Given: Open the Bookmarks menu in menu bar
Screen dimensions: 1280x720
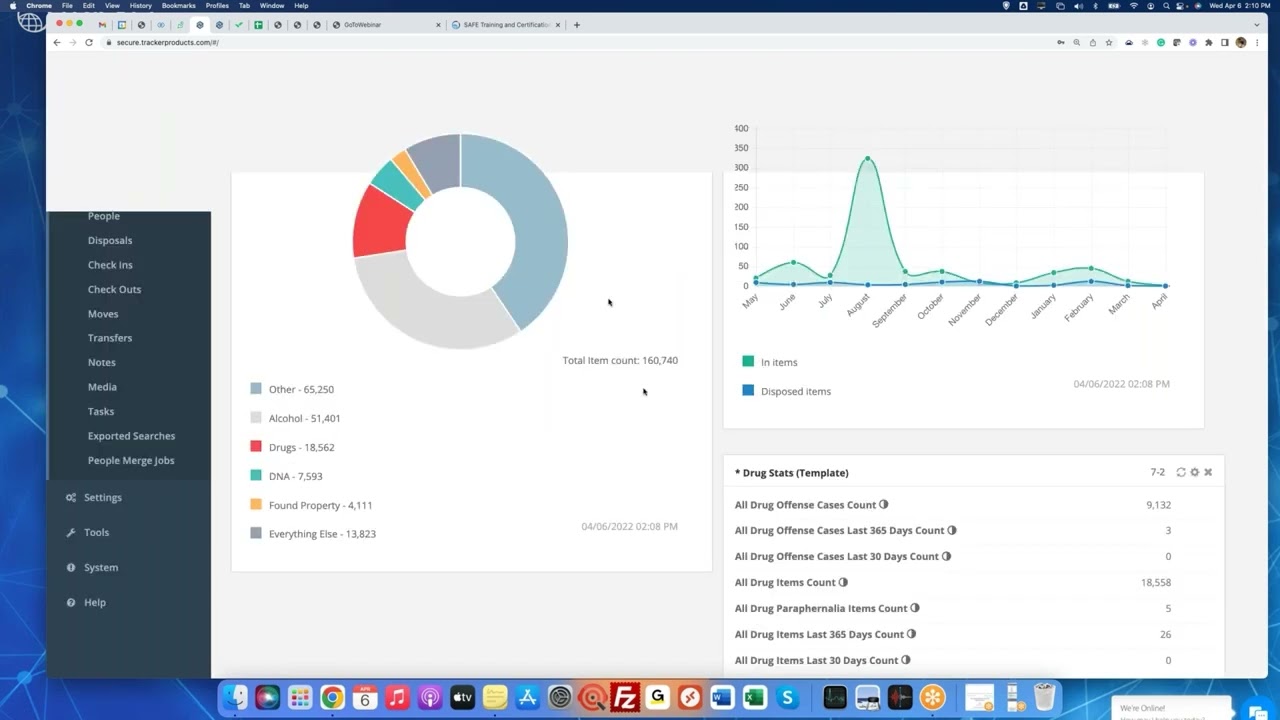Looking at the screenshot, I should 178,5.
